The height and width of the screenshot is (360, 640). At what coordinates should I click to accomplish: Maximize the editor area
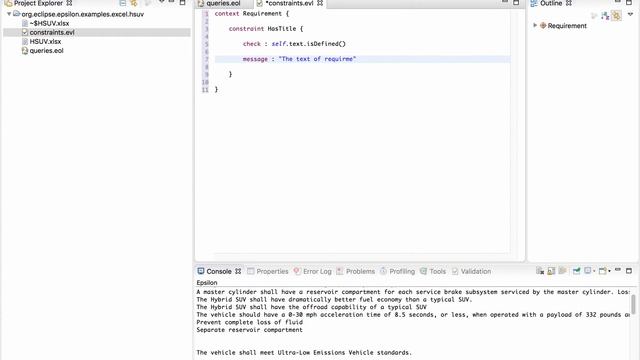pos(516,2)
